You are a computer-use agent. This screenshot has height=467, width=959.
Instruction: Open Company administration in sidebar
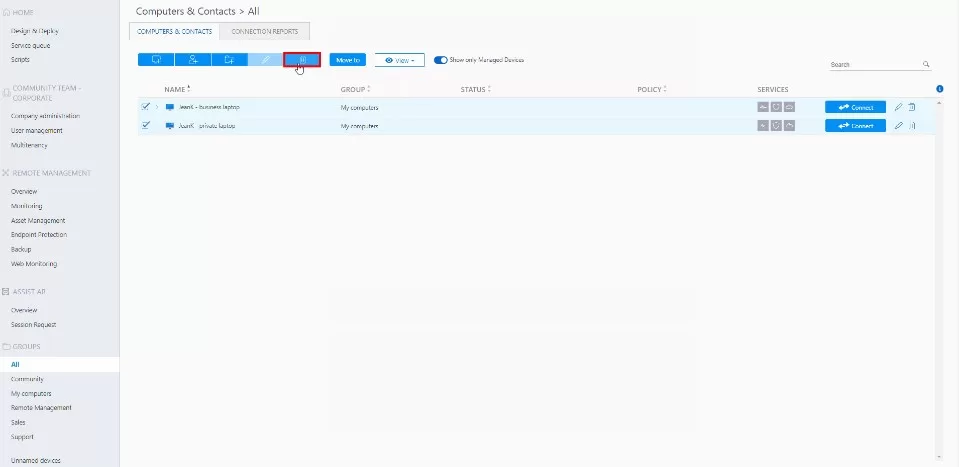[45, 116]
